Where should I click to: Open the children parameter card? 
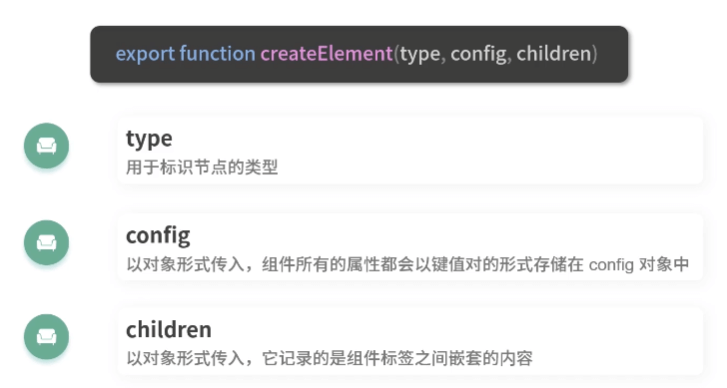410,341
